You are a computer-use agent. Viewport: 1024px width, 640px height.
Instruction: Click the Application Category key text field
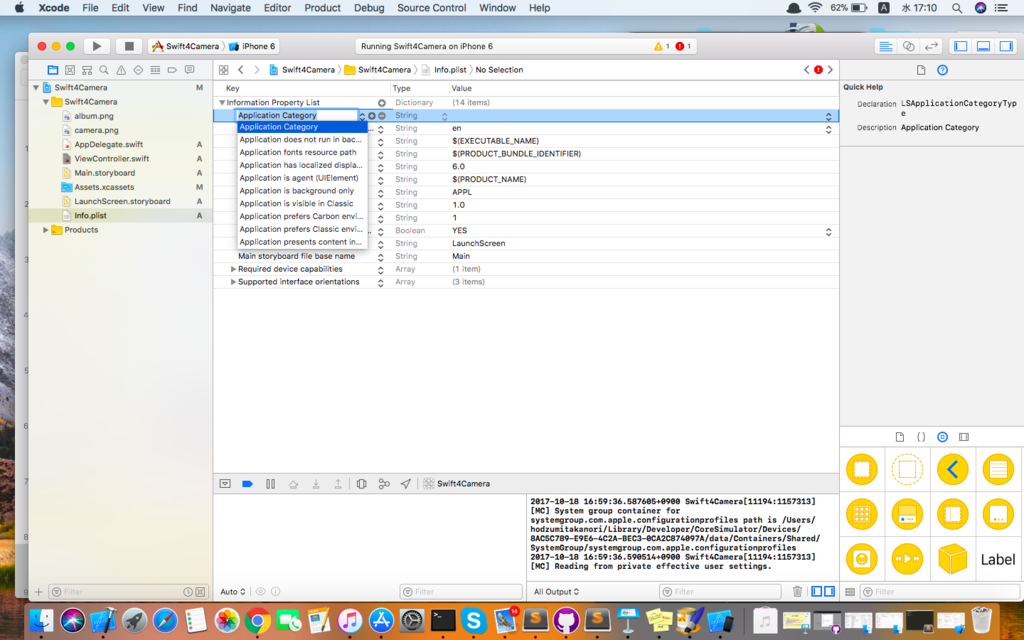[296, 116]
